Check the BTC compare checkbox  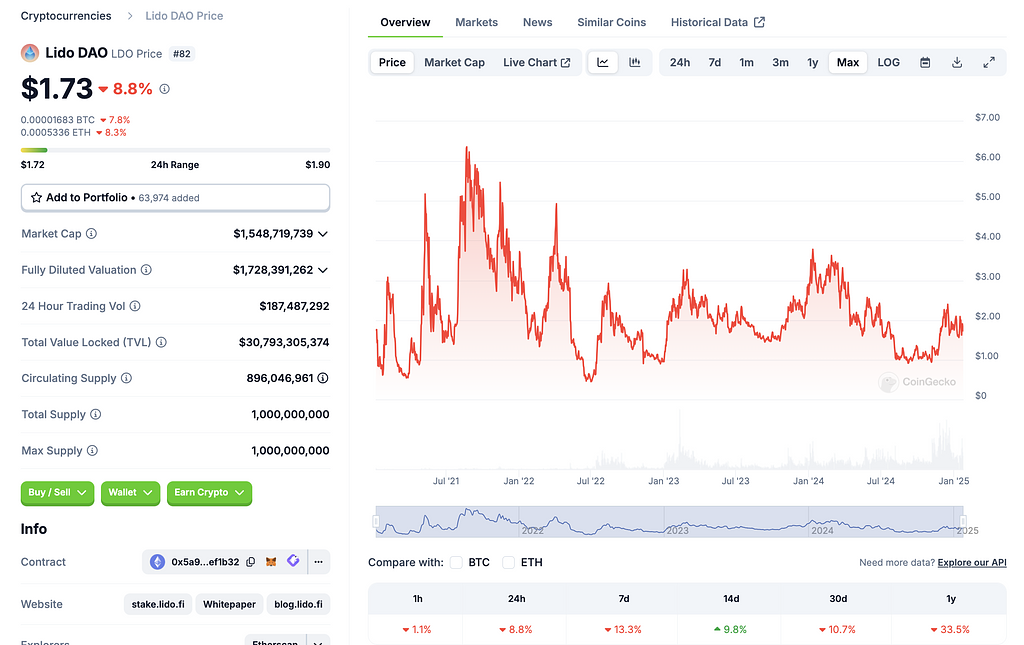(456, 563)
